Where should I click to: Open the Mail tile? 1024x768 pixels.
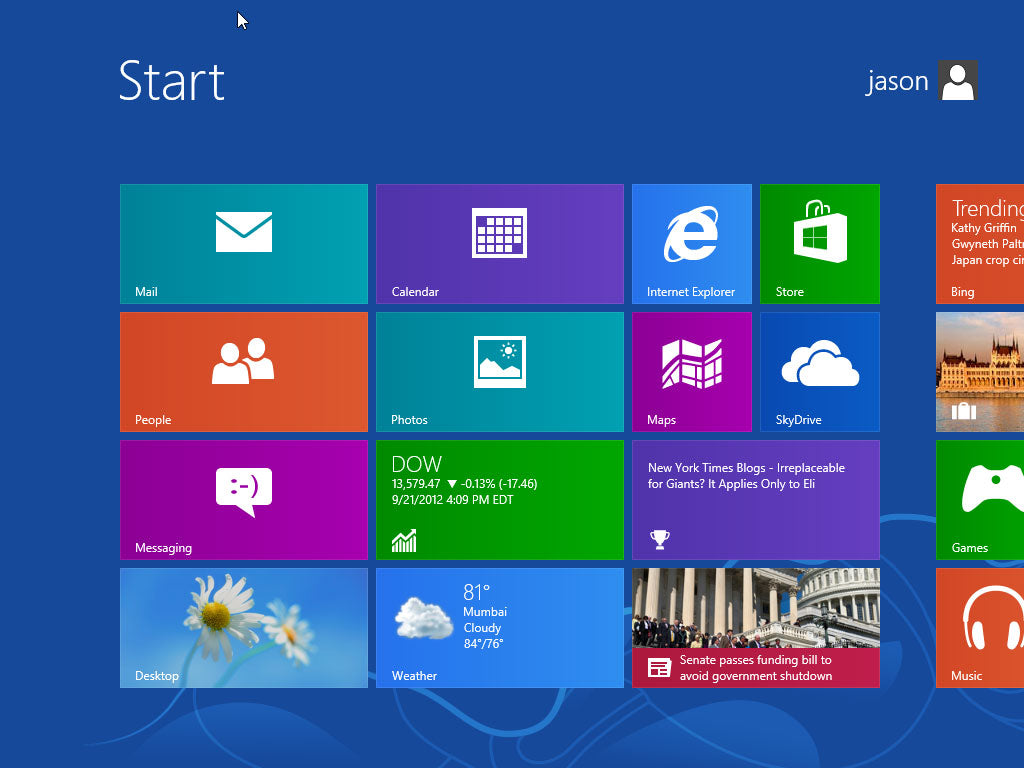(x=243, y=243)
